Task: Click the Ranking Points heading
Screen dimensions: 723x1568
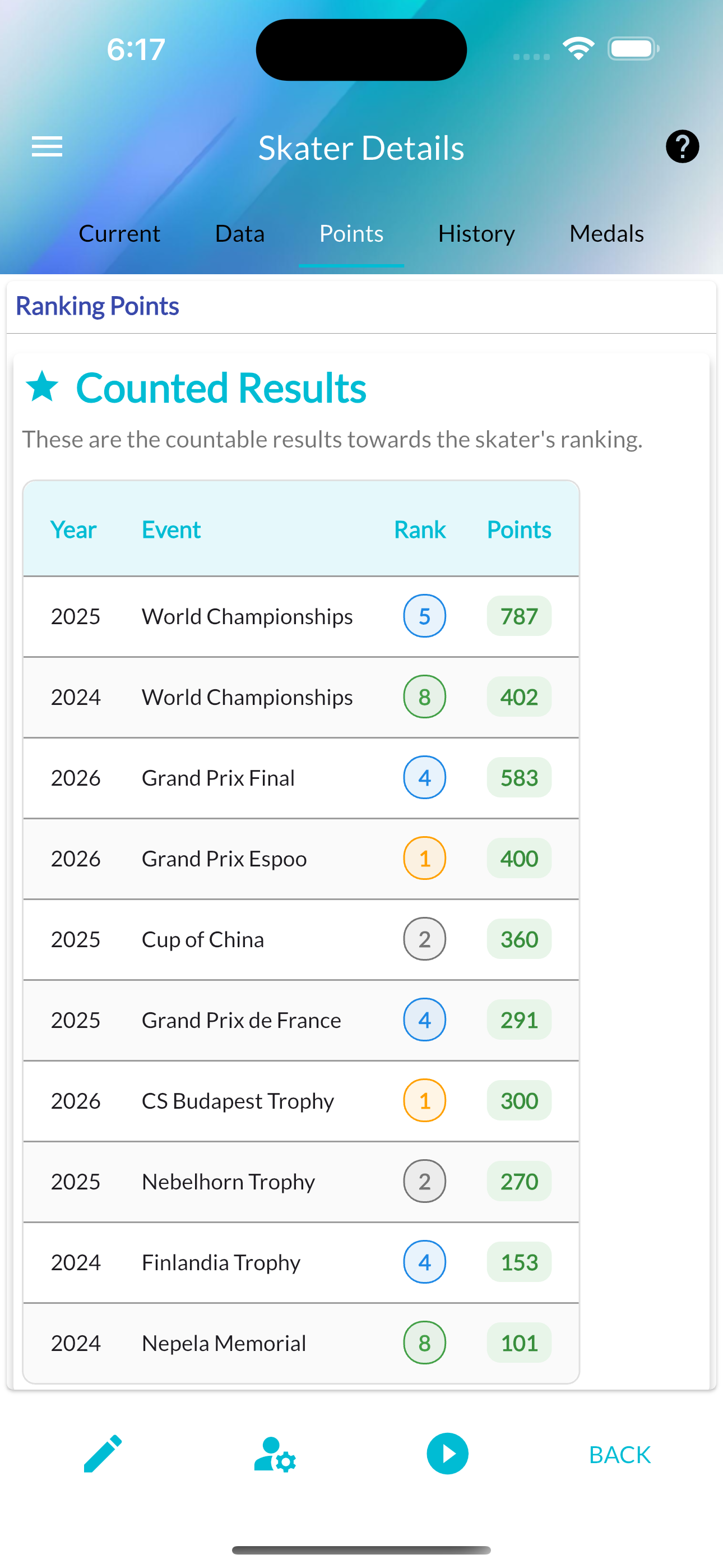Action: pyautogui.click(x=98, y=306)
